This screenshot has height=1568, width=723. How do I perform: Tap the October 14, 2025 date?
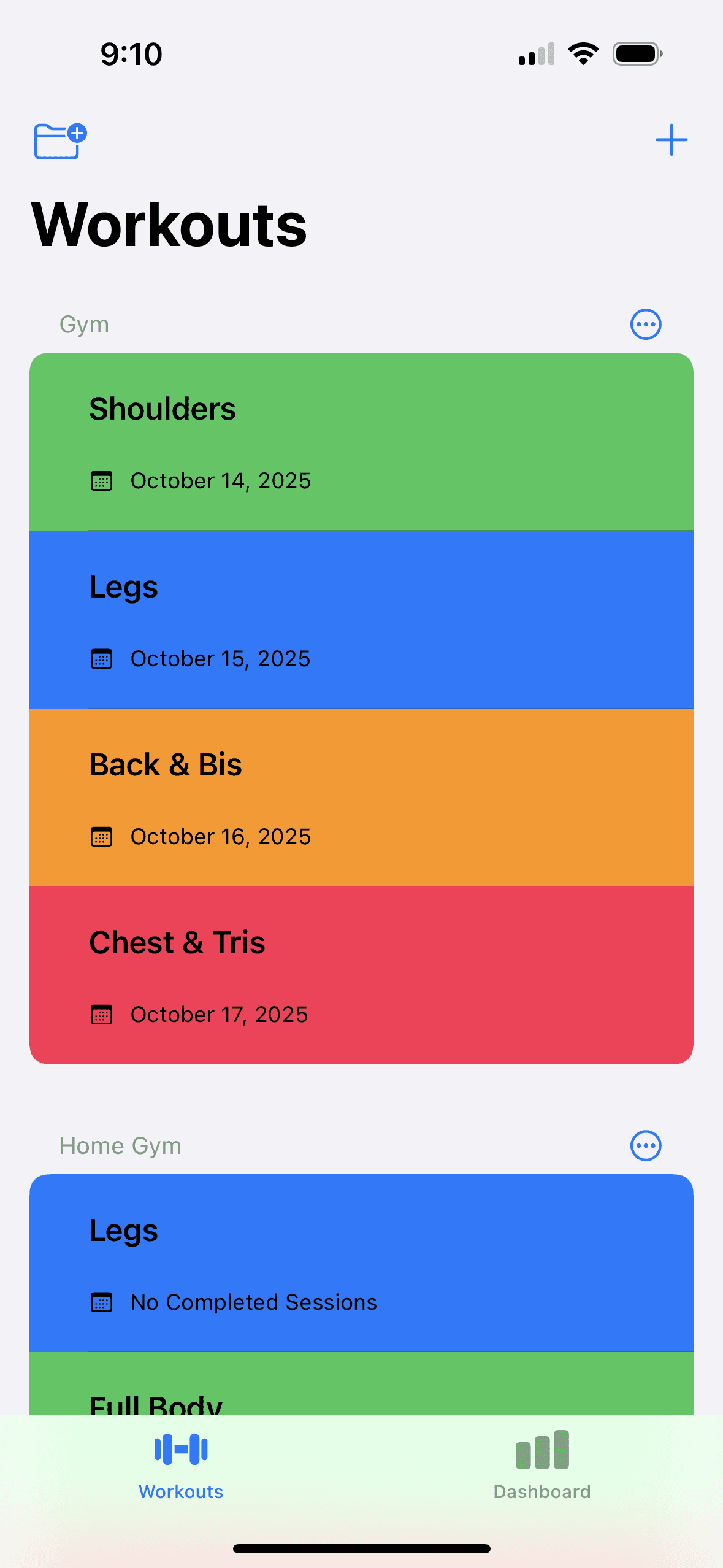(221, 481)
